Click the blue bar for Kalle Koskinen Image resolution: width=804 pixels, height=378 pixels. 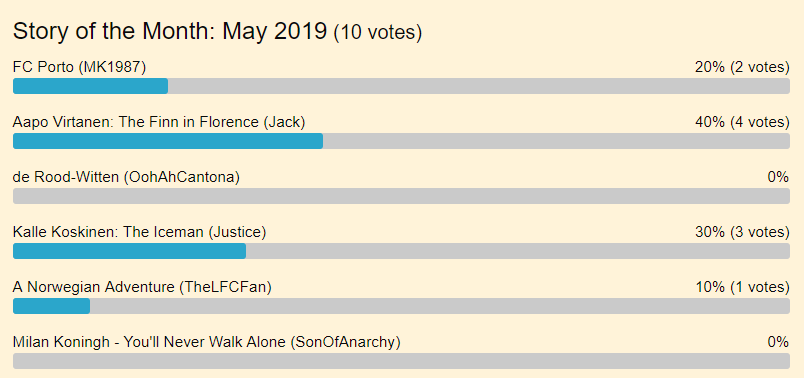129,251
